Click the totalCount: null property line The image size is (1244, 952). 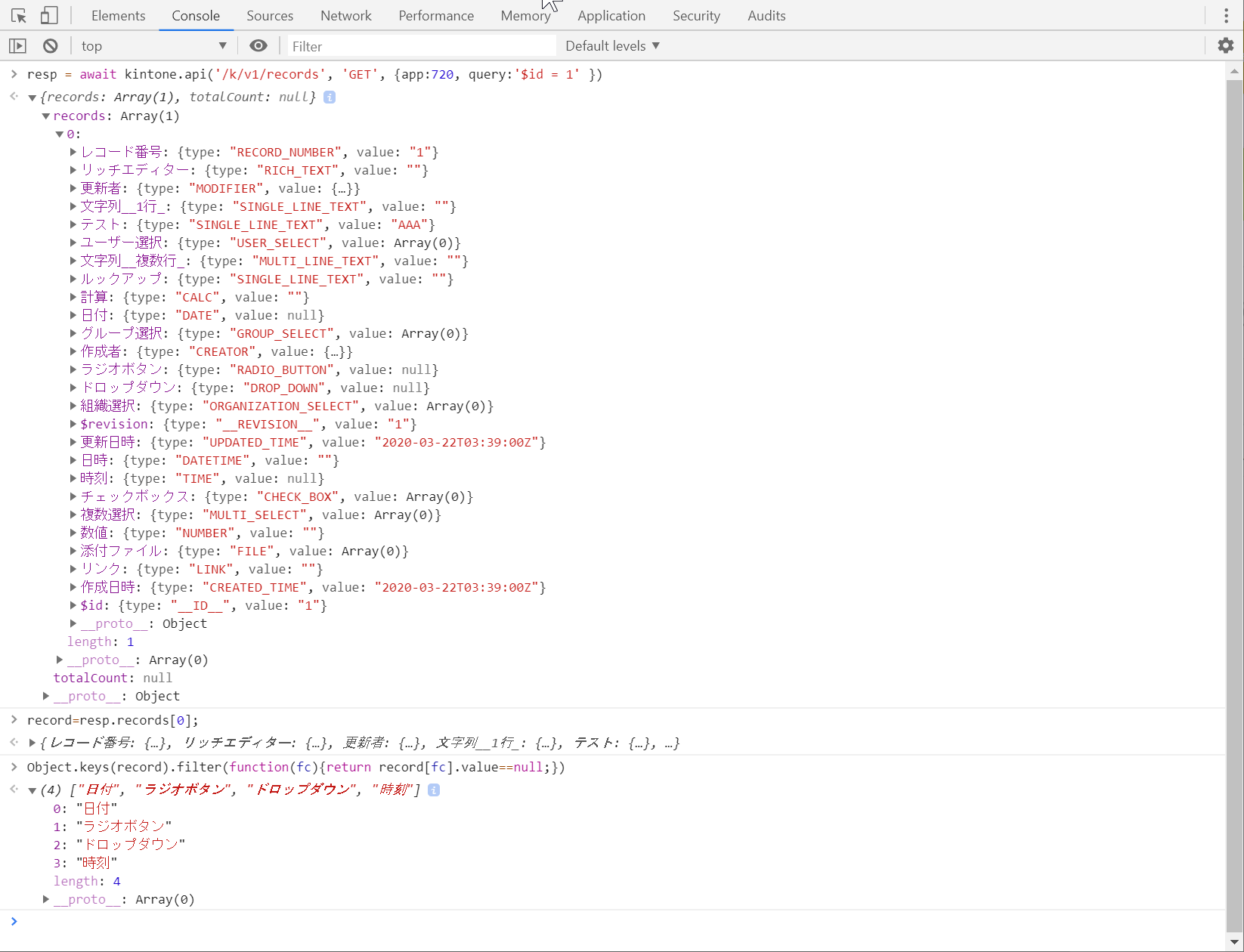pos(113,678)
